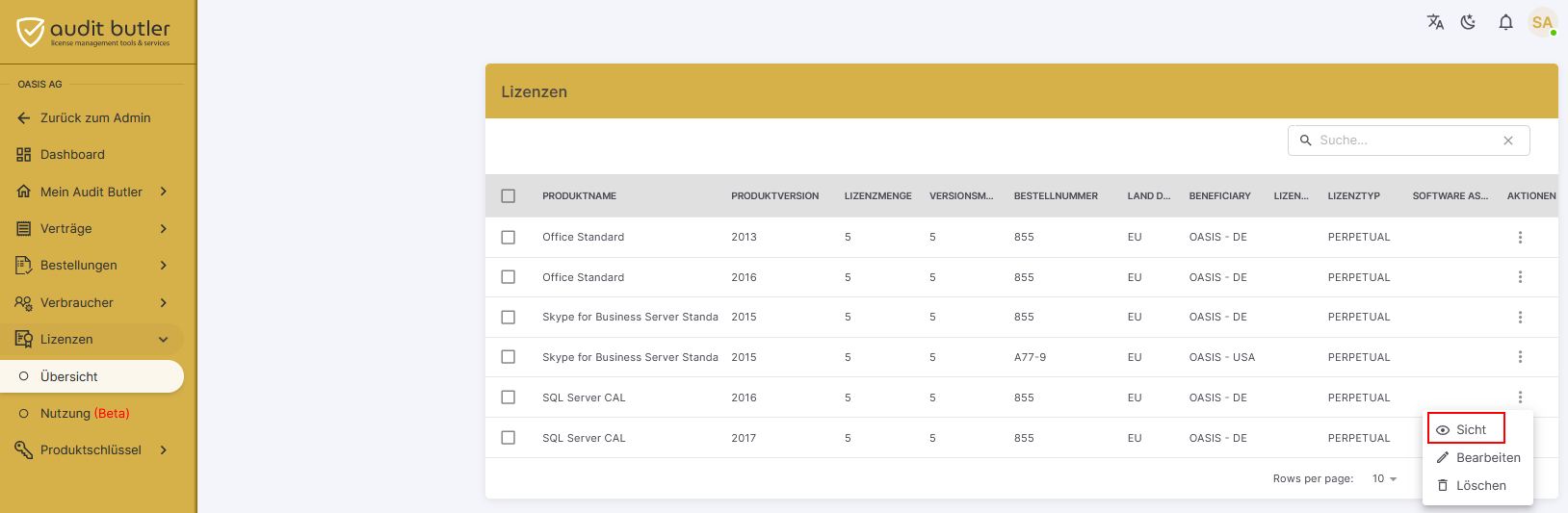Open the Dashboard menu item
Viewport: 1568px width, 513px height.
[x=91, y=155]
